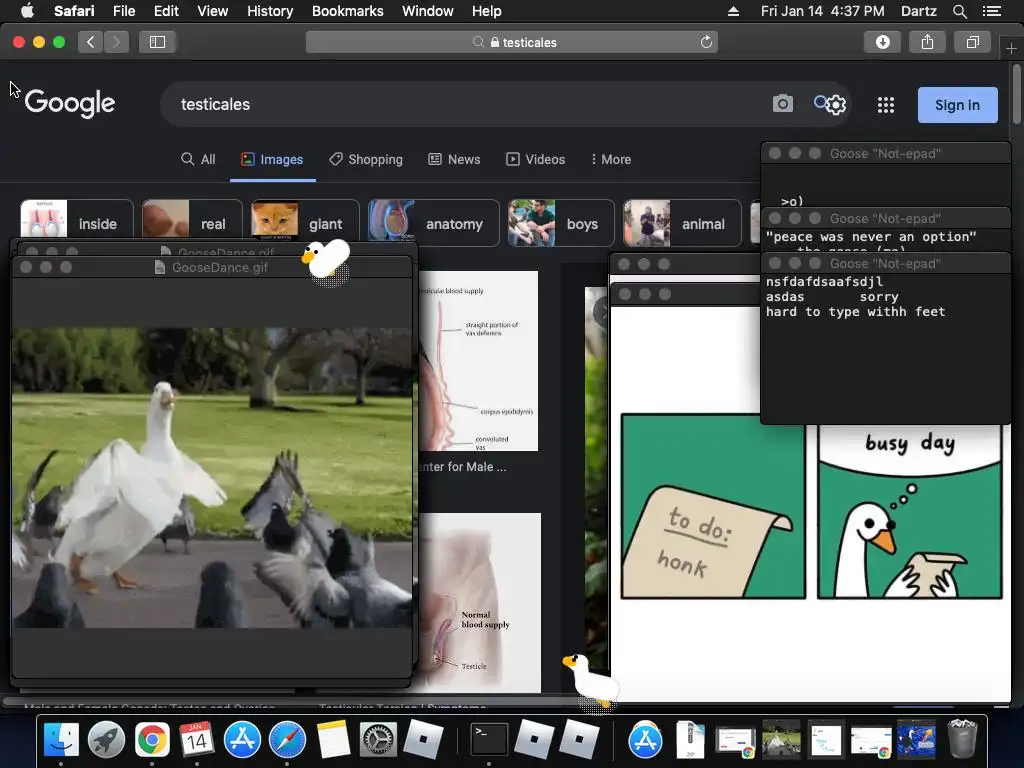Filter images by the inside chip
Image resolution: width=1024 pixels, height=768 pixels.
77,223
